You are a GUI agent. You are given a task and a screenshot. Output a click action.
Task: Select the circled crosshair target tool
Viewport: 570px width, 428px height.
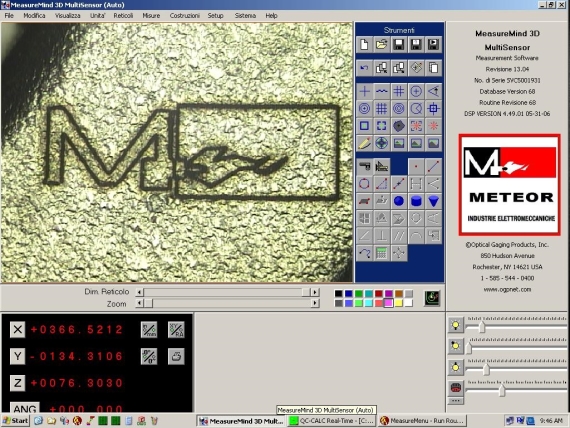pos(416,91)
